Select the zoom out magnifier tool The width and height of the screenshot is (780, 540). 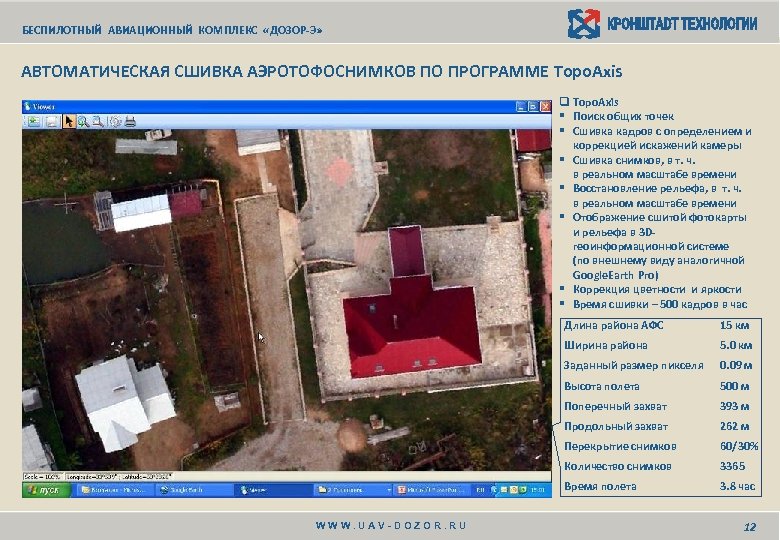click(x=98, y=121)
